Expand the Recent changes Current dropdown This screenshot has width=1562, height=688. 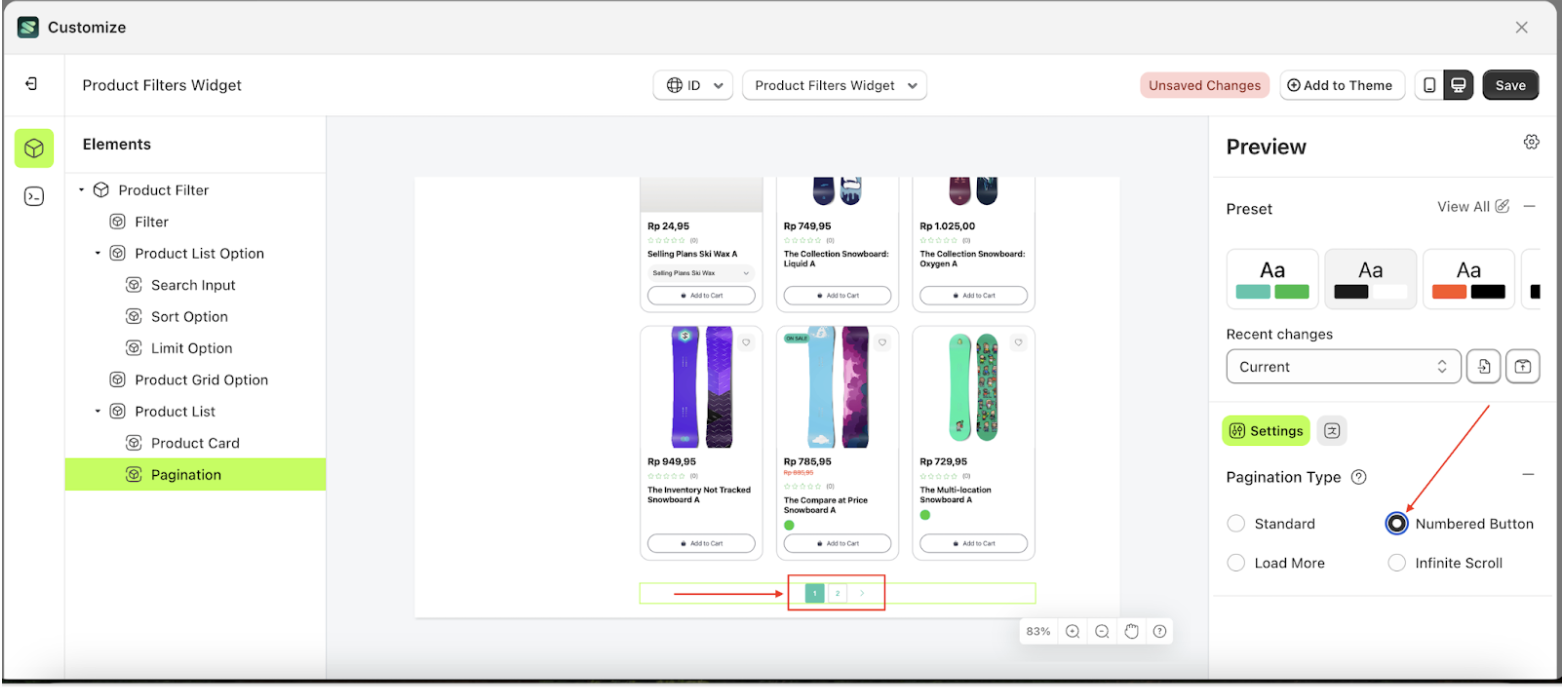click(x=1343, y=367)
